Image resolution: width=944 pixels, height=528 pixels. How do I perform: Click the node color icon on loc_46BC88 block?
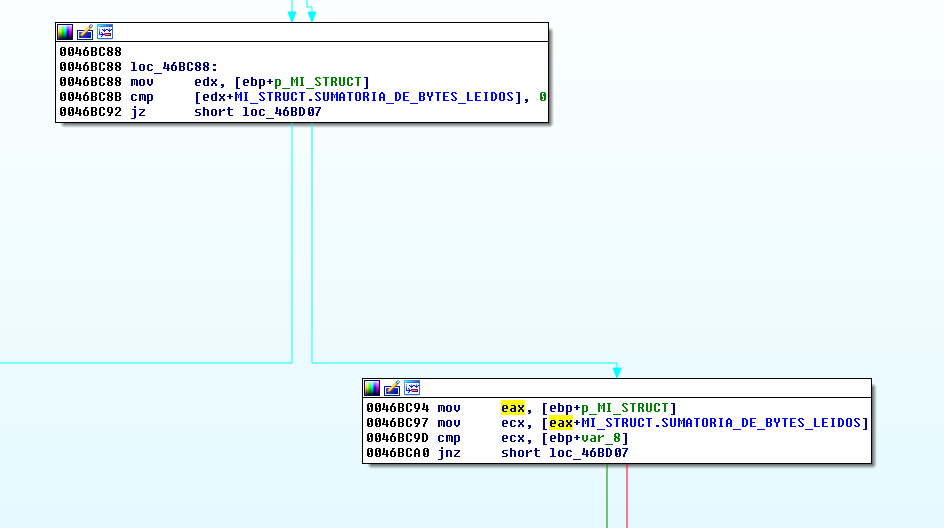65,32
